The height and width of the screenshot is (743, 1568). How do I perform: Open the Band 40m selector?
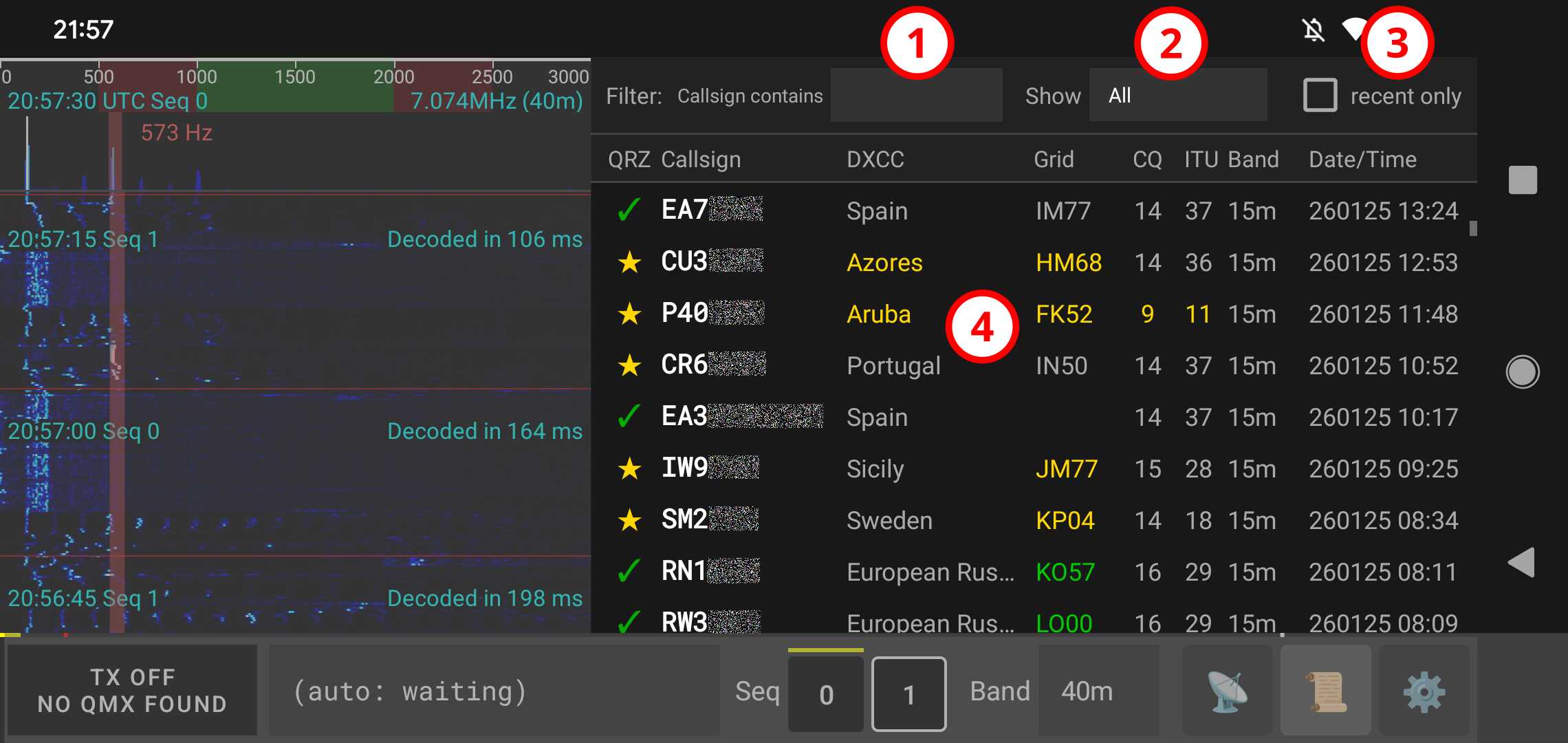coord(1088,691)
